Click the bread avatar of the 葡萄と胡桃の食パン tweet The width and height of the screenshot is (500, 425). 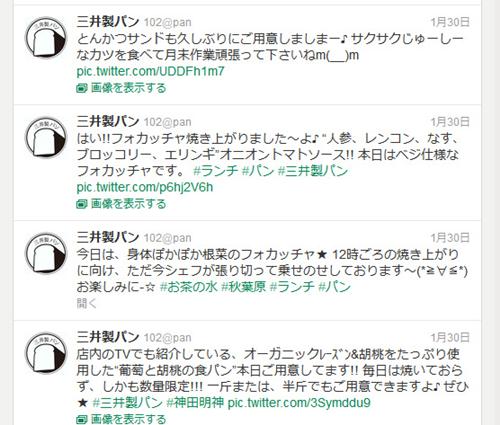click(46, 353)
